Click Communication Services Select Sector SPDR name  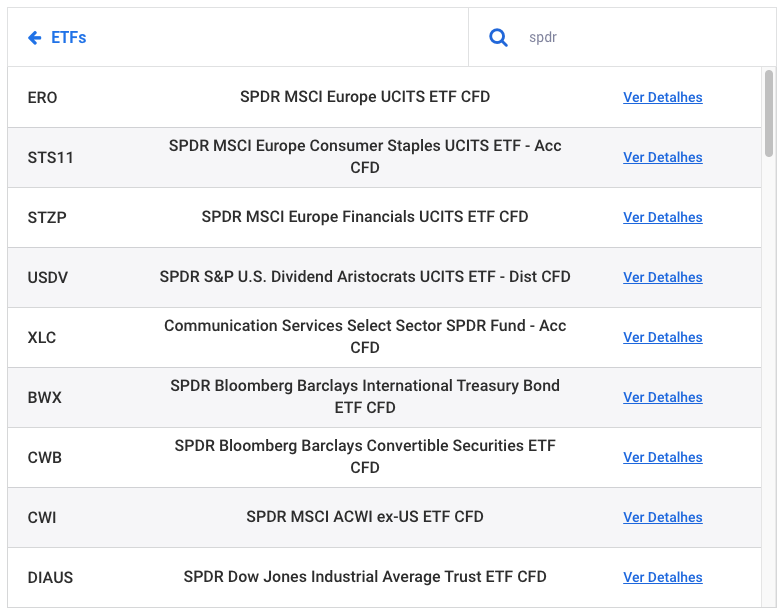pos(365,336)
